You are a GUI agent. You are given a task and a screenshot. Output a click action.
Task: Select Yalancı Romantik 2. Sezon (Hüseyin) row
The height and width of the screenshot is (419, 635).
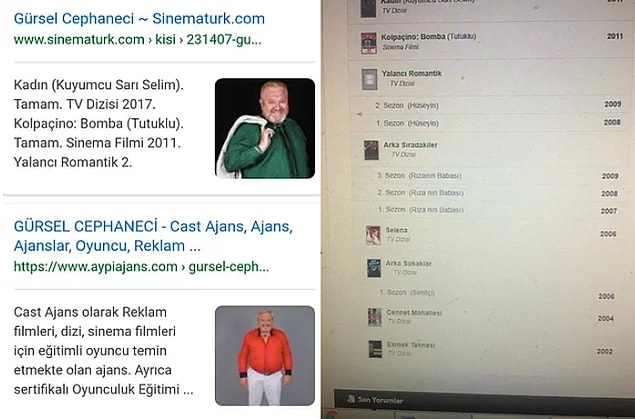click(492, 105)
